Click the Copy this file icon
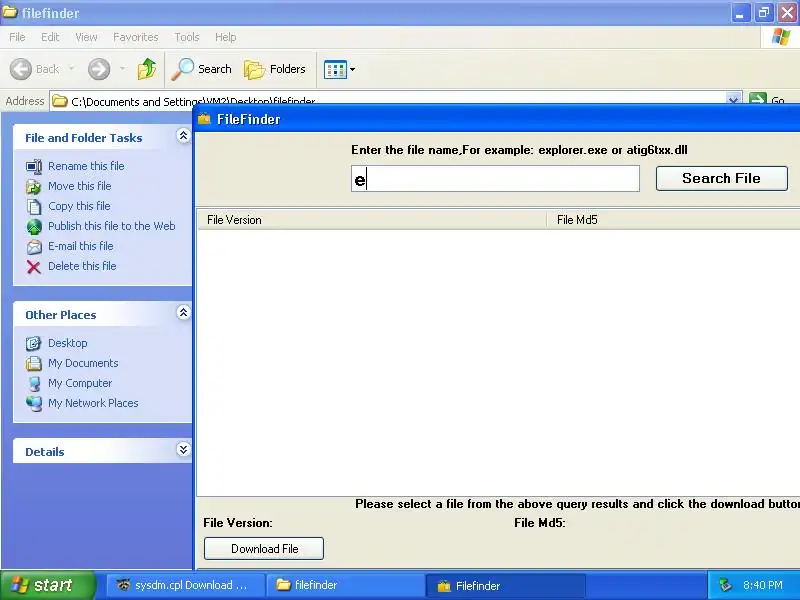The image size is (800, 600). [34, 206]
